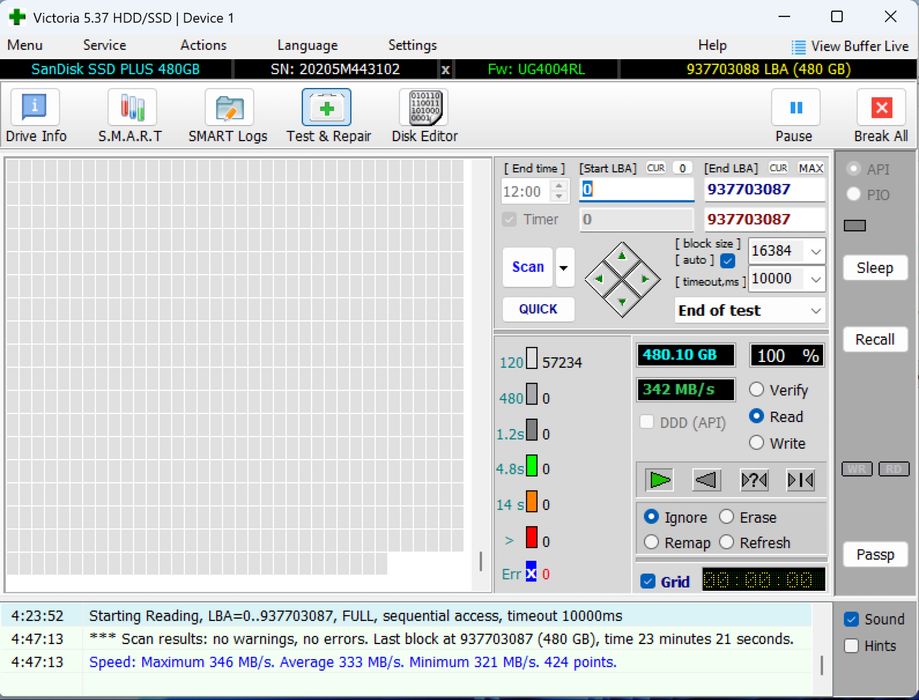Click the Victoria green cross app icon

tap(17, 17)
